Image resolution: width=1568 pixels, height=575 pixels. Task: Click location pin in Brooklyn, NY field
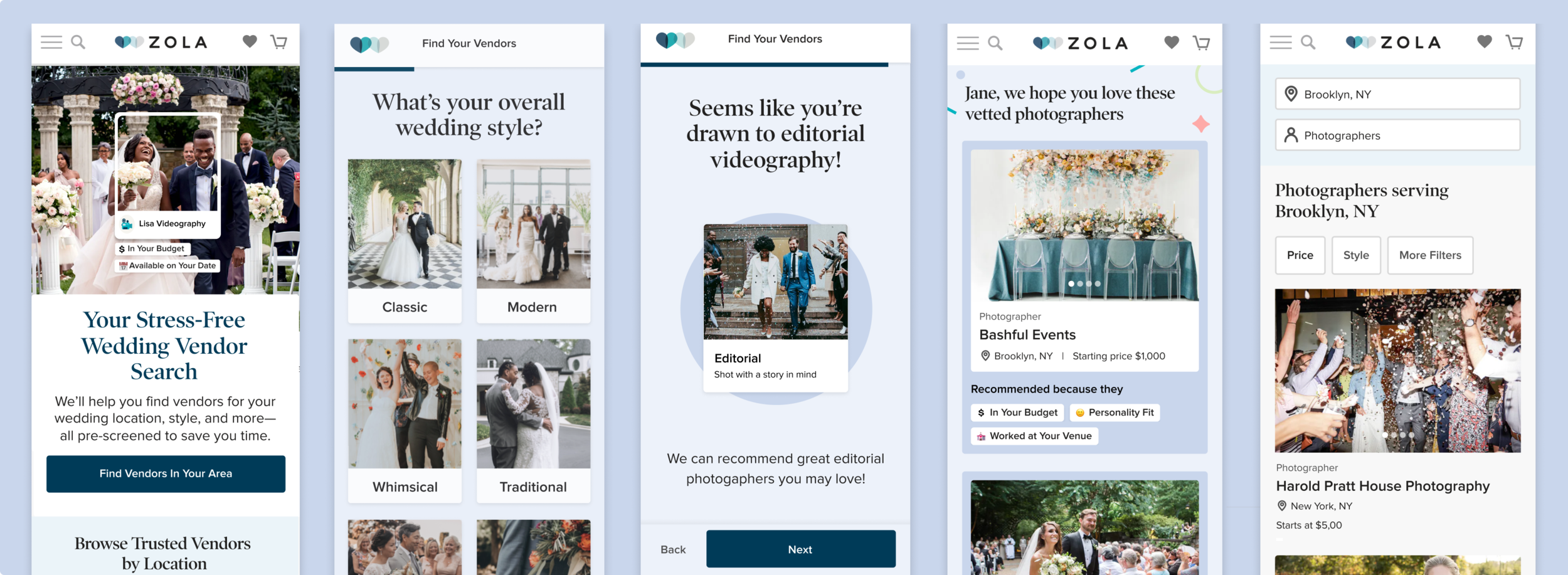(x=1291, y=94)
